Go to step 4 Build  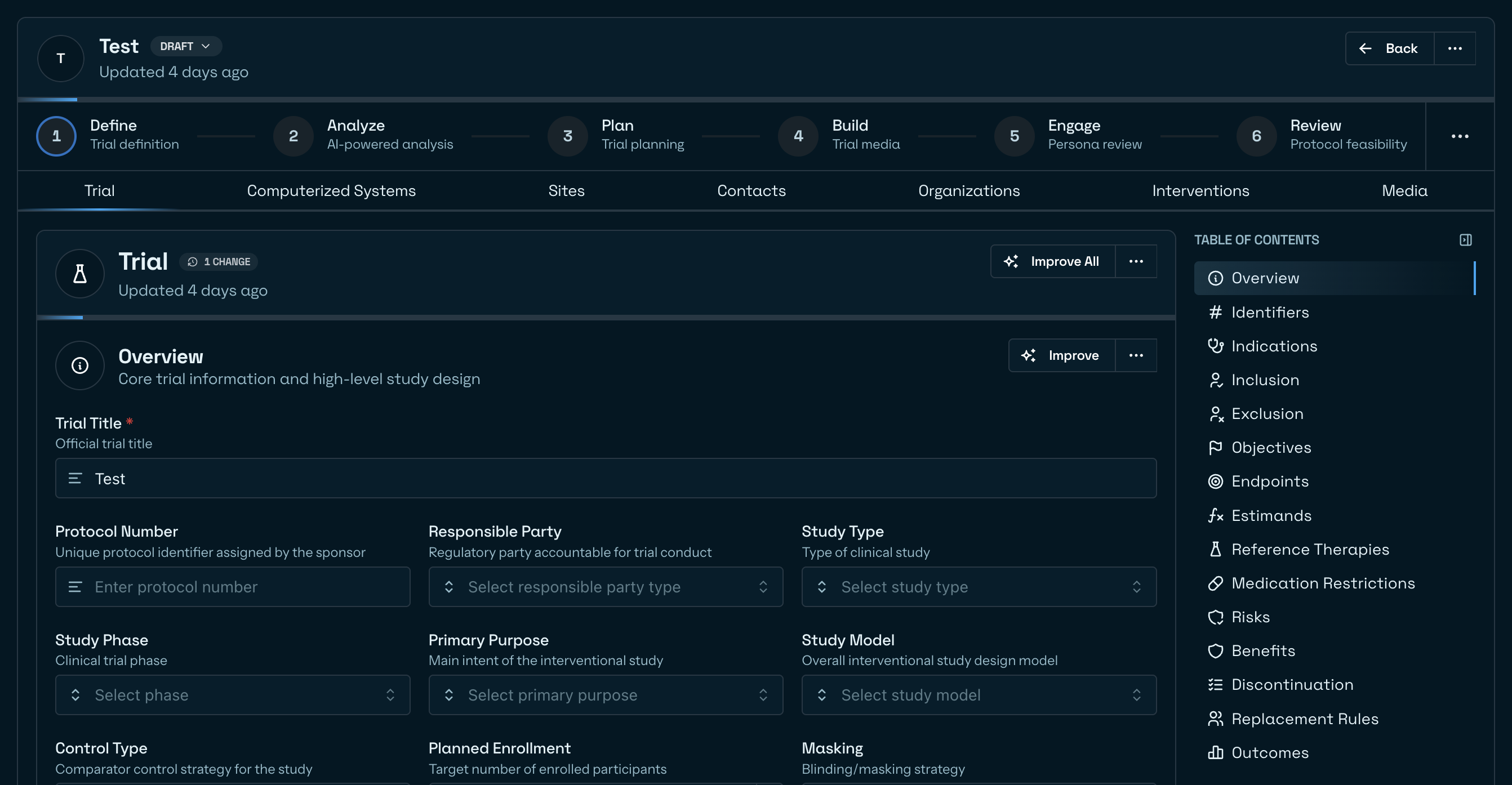[839, 136]
